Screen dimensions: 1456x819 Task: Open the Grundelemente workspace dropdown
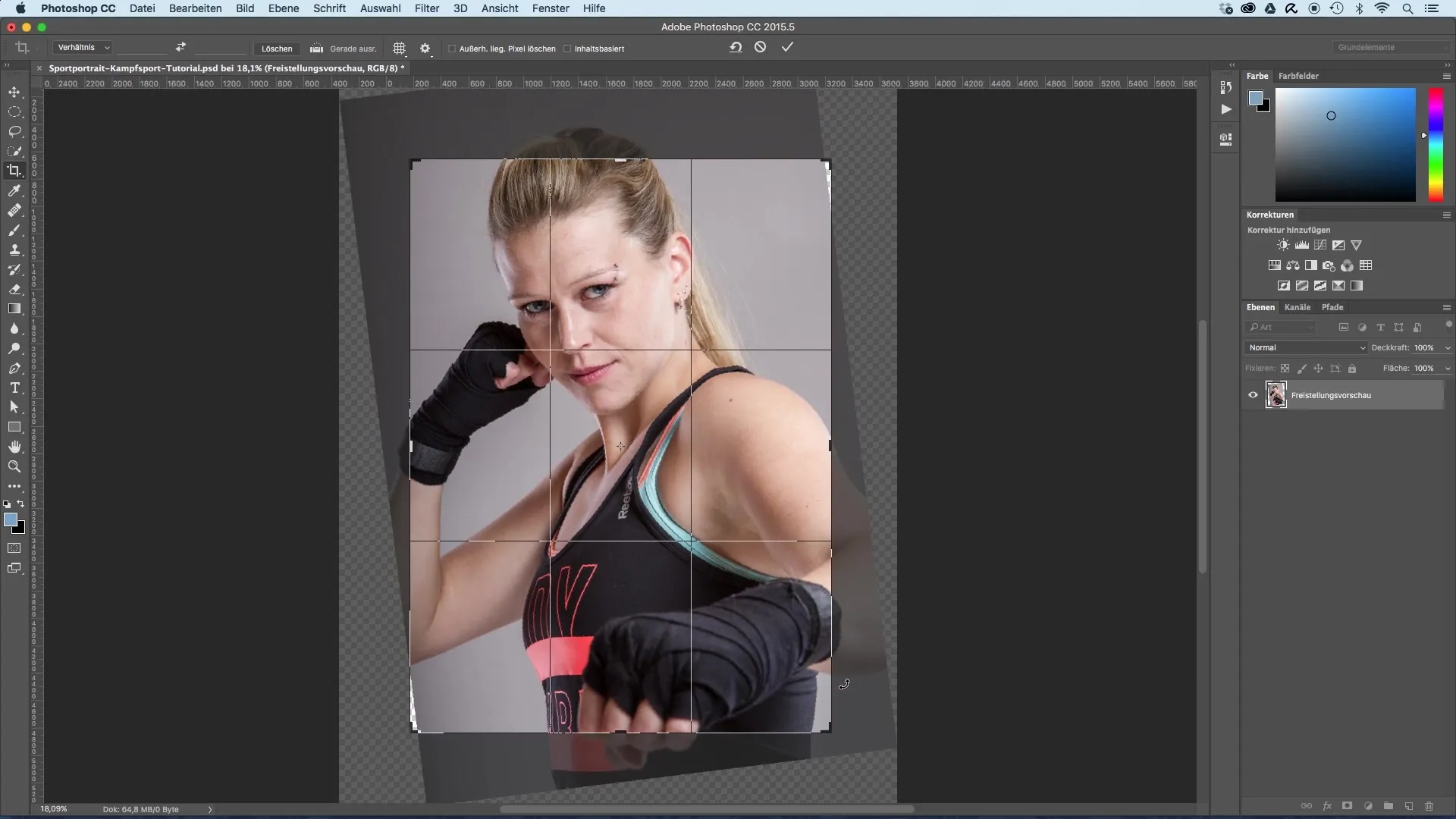point(1392,47)
